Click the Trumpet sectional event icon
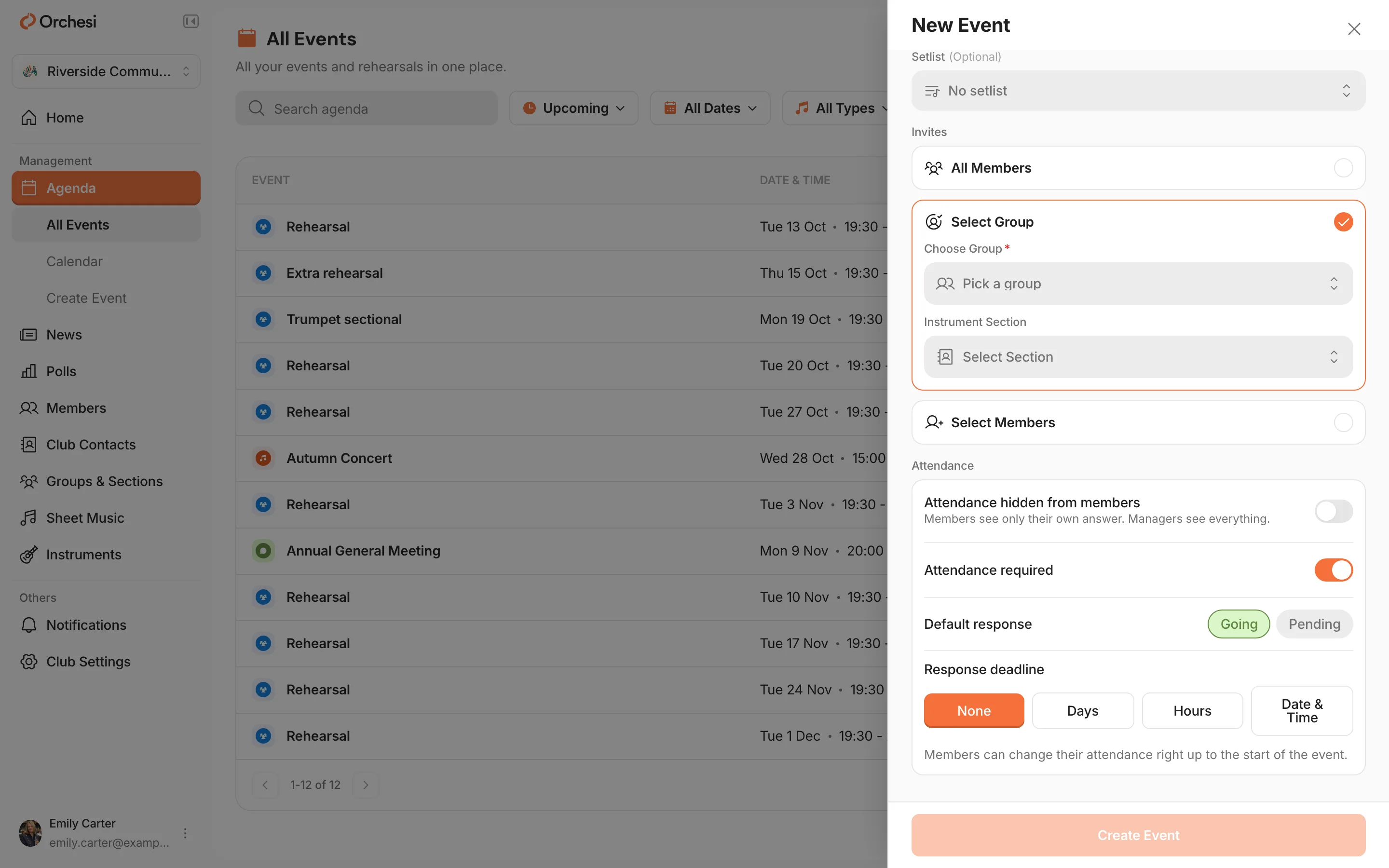This screenshot has height=868, width=1389. click(x=263, y=319)
